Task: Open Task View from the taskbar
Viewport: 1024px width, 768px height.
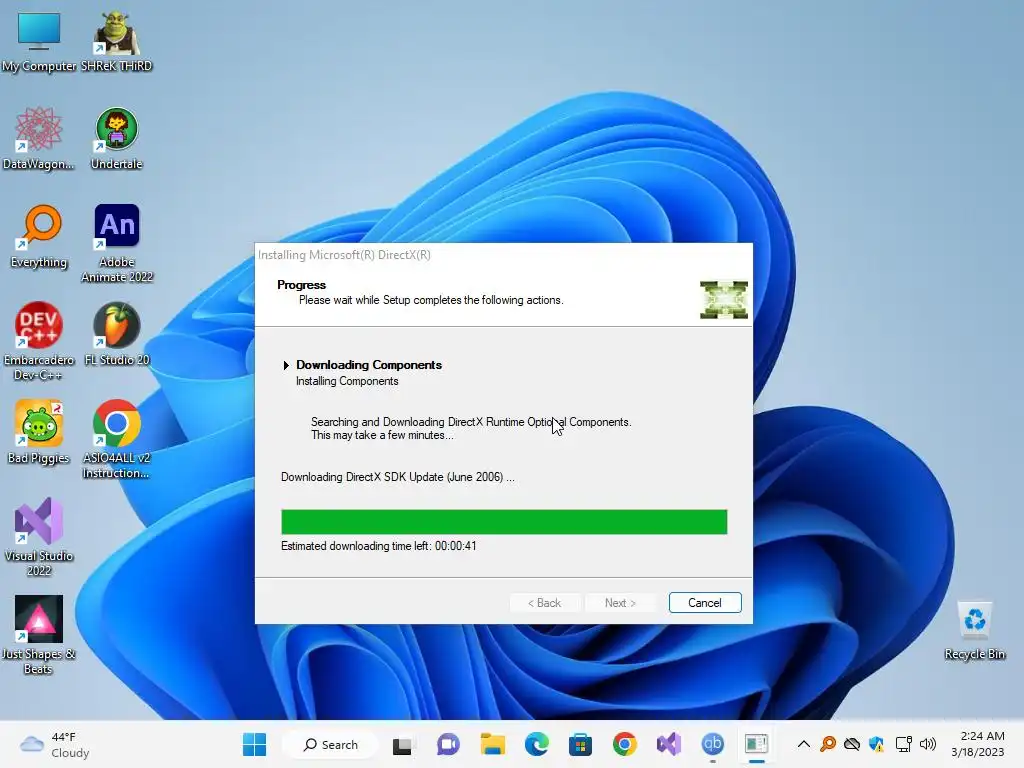Action: click(402, 744)
